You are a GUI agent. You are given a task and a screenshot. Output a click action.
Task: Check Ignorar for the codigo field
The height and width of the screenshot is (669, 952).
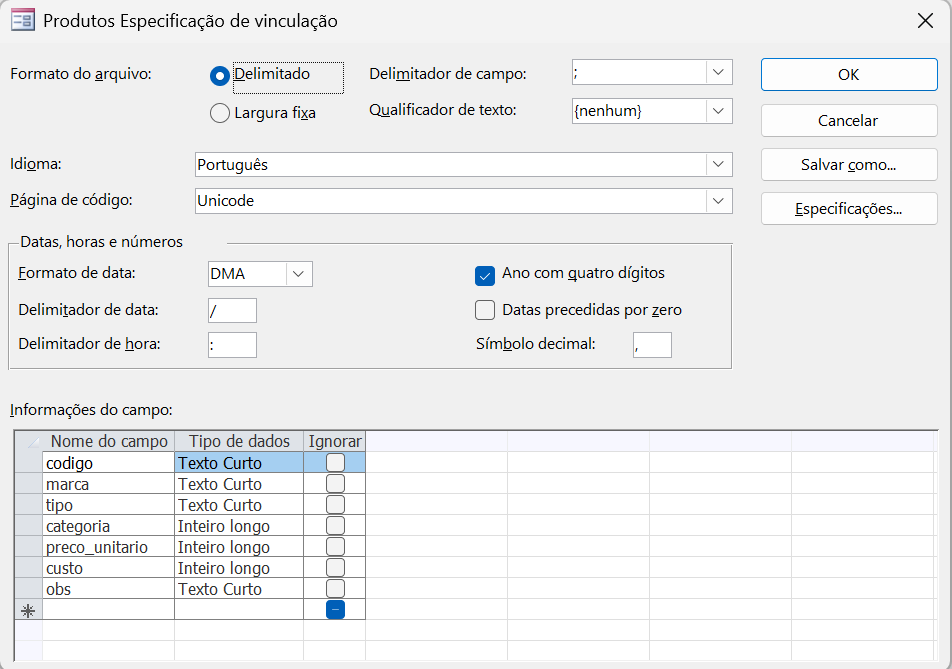[335, 463]
